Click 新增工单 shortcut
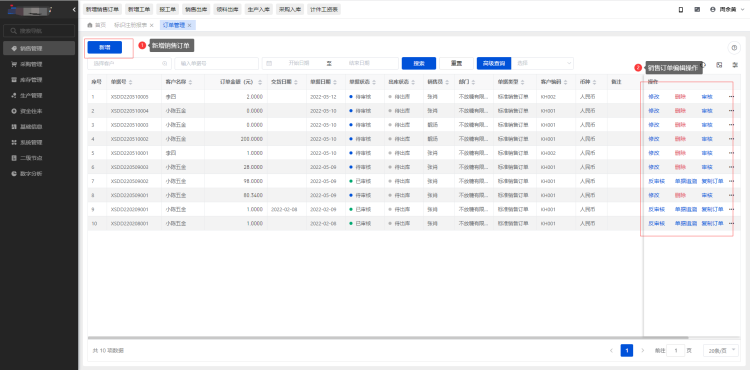The width and height of the screenshot is (750, 370). click(139, 10)
